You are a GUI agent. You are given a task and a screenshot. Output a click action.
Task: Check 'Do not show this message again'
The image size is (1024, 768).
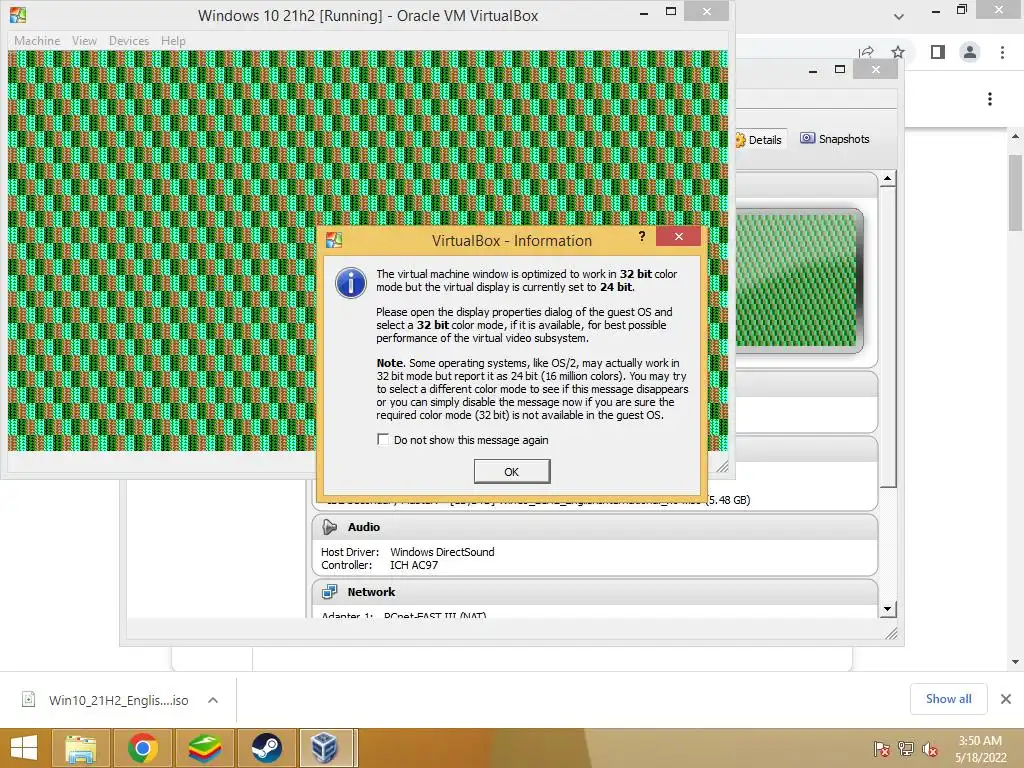pos(383,440)
